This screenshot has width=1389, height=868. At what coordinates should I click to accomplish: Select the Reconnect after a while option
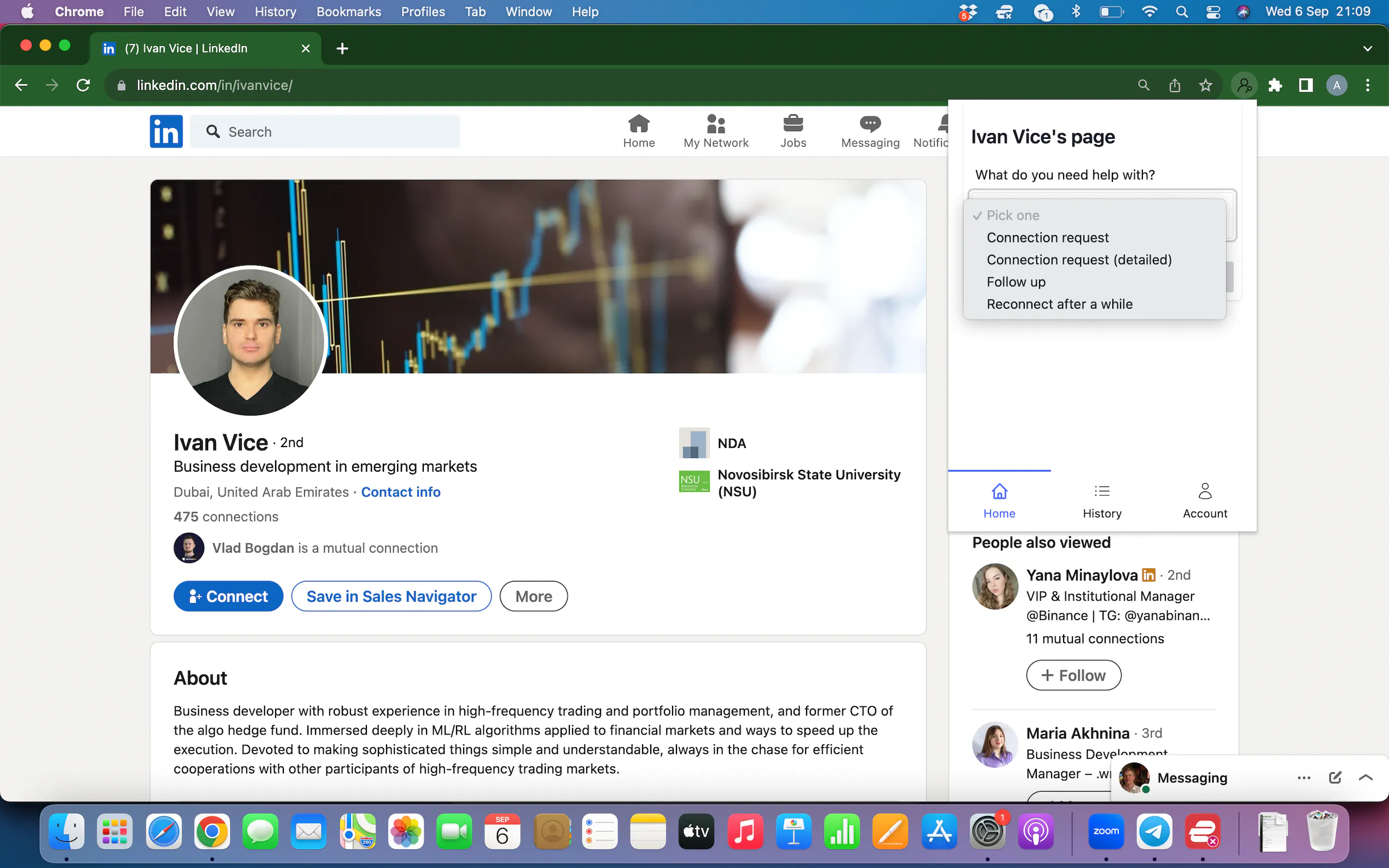pos(1059,304)
